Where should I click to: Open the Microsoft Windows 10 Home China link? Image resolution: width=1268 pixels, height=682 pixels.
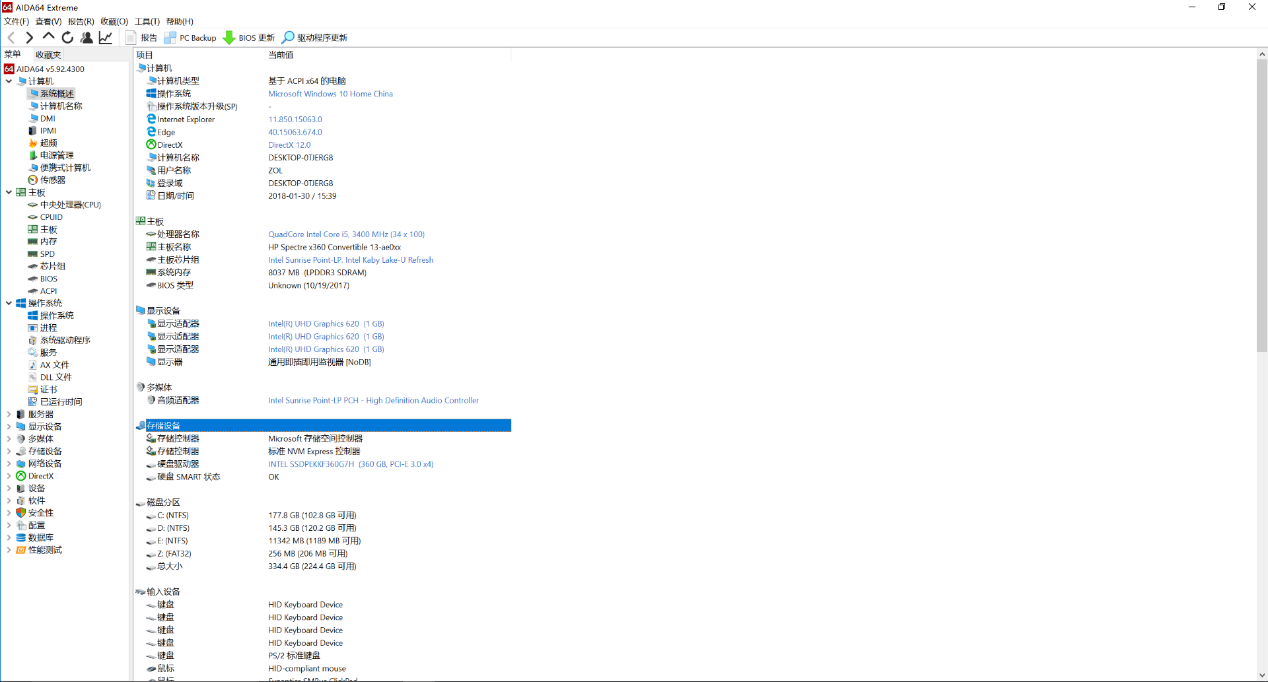(330, 94)
